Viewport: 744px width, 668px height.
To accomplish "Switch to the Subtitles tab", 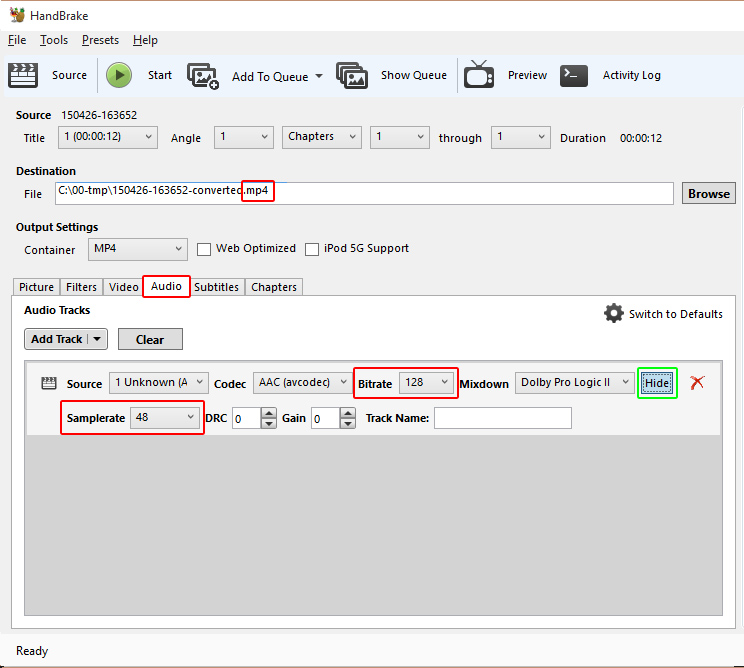I will pos(216,287).
